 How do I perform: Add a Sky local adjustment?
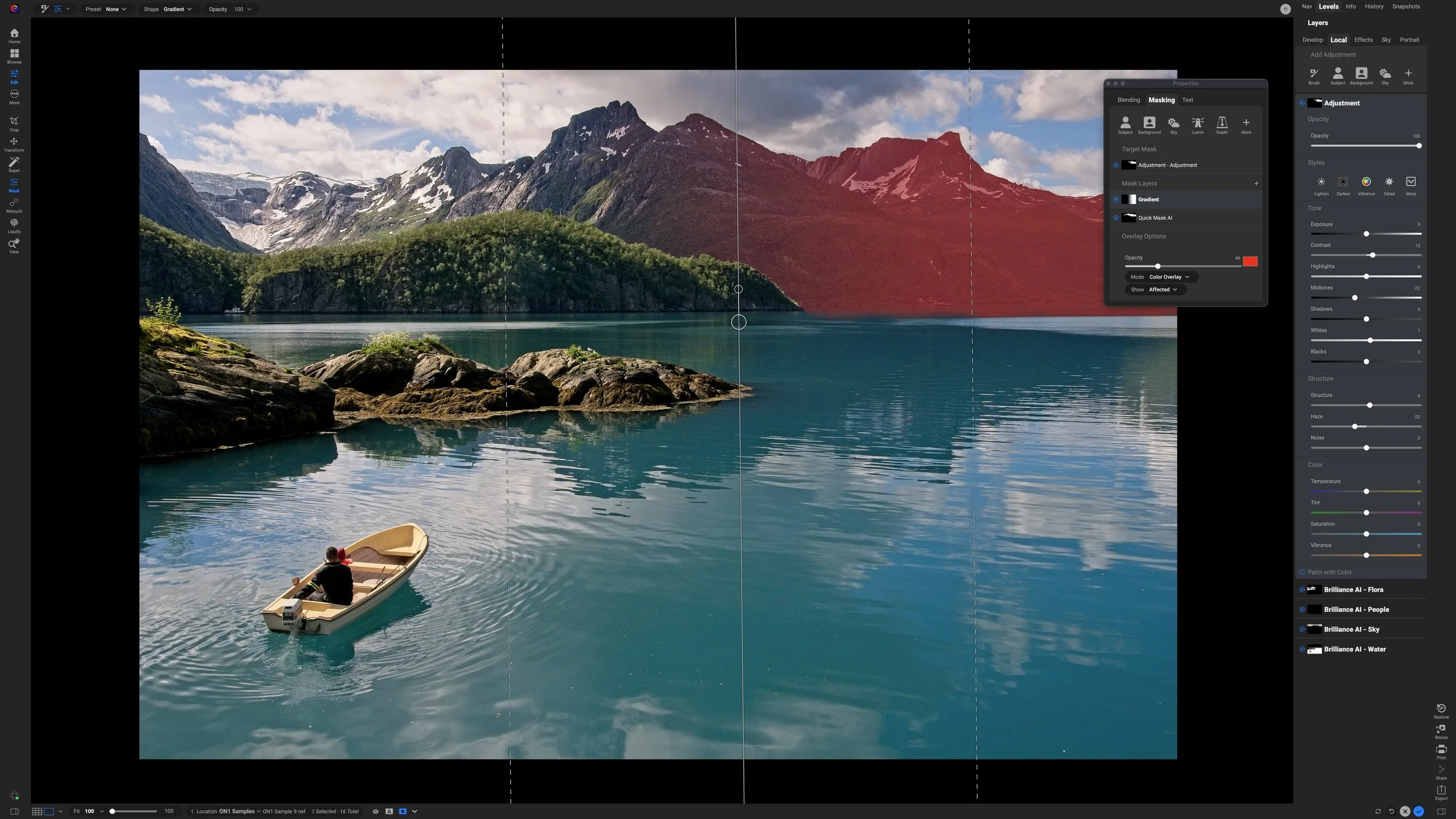click(1385, 76)
